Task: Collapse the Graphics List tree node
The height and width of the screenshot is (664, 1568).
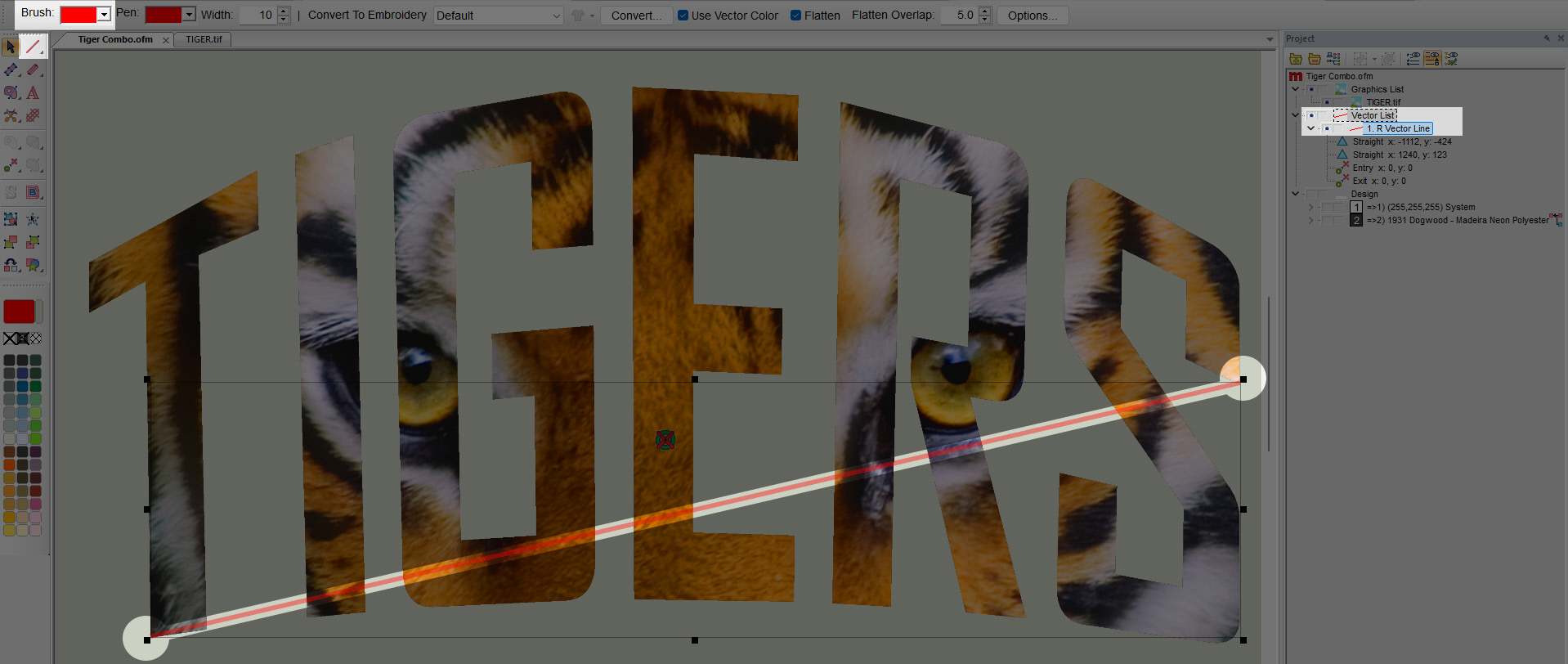Action: click(1295, 89)
